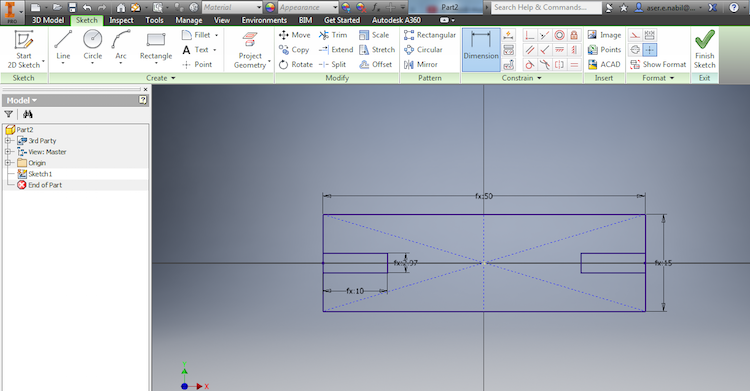Apply the Concentric constraint
This screenshot has width=750, height=391.
pyautogui.click(x=559, y=35)
